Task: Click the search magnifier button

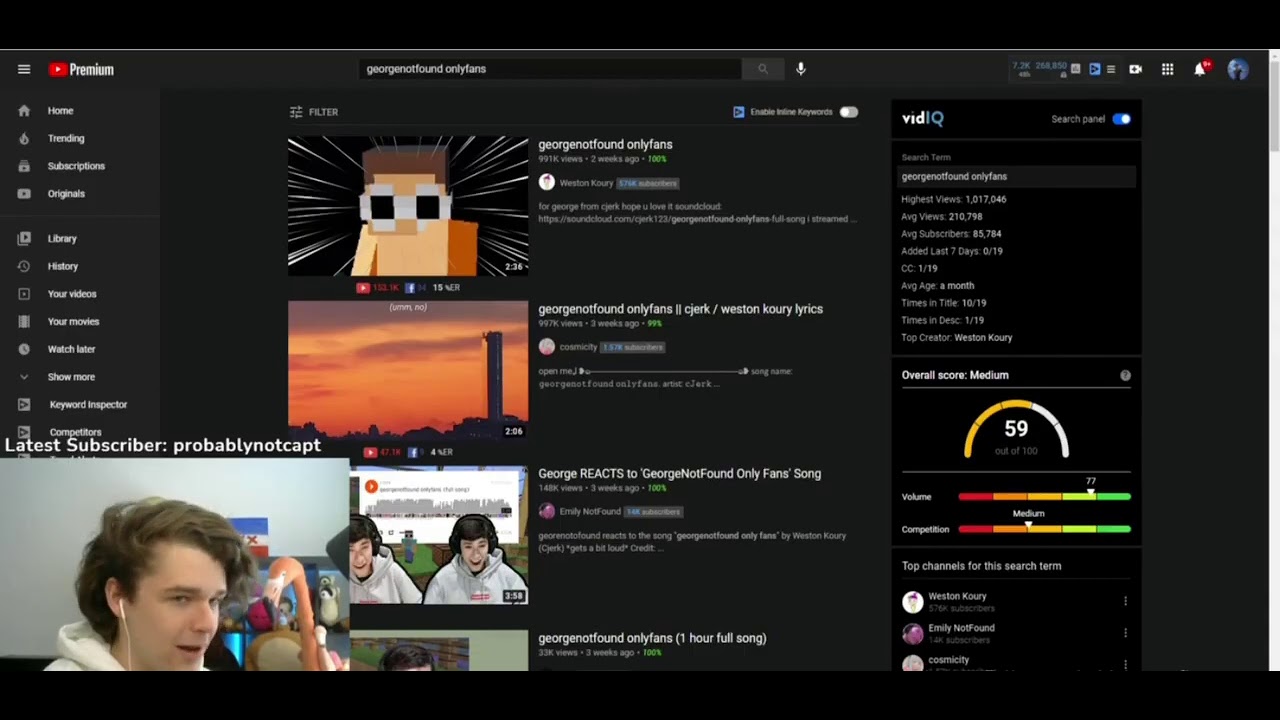Action: pos(763,69)
